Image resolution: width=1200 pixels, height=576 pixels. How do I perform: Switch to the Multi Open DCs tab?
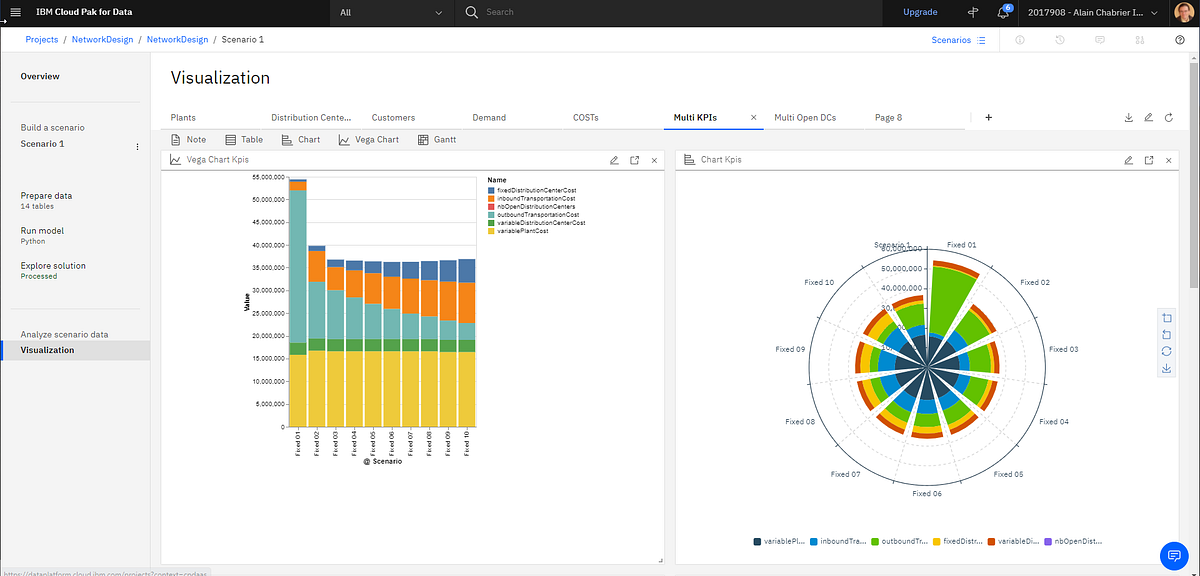805,117
